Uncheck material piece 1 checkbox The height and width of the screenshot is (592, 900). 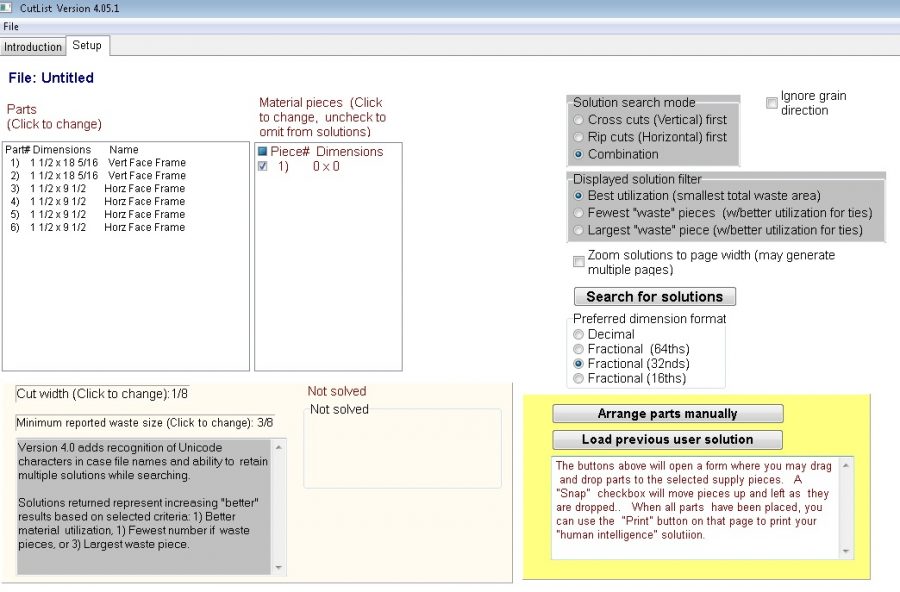point(263,167)
